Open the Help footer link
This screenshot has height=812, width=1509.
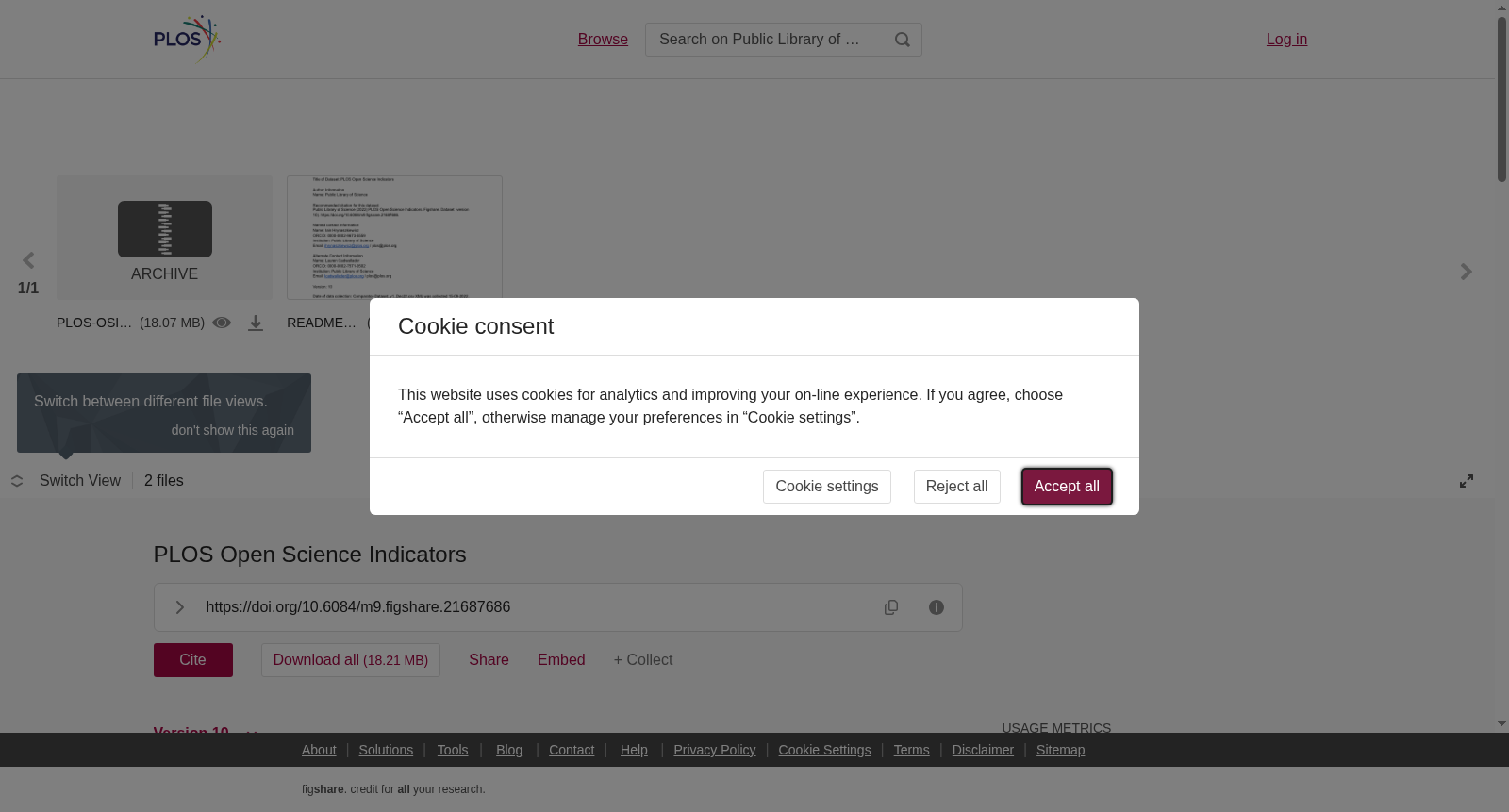tap(634, 750)
